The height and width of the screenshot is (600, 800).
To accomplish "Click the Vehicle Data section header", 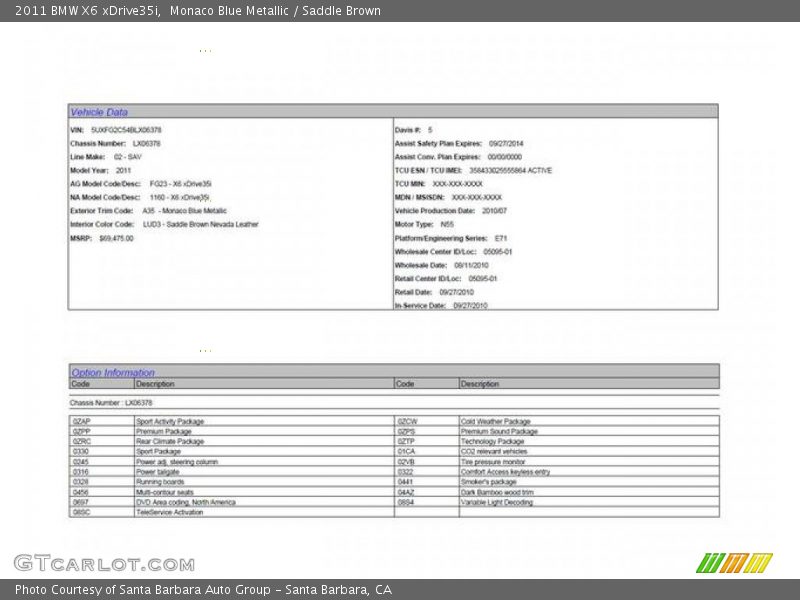I will (99, 112).
